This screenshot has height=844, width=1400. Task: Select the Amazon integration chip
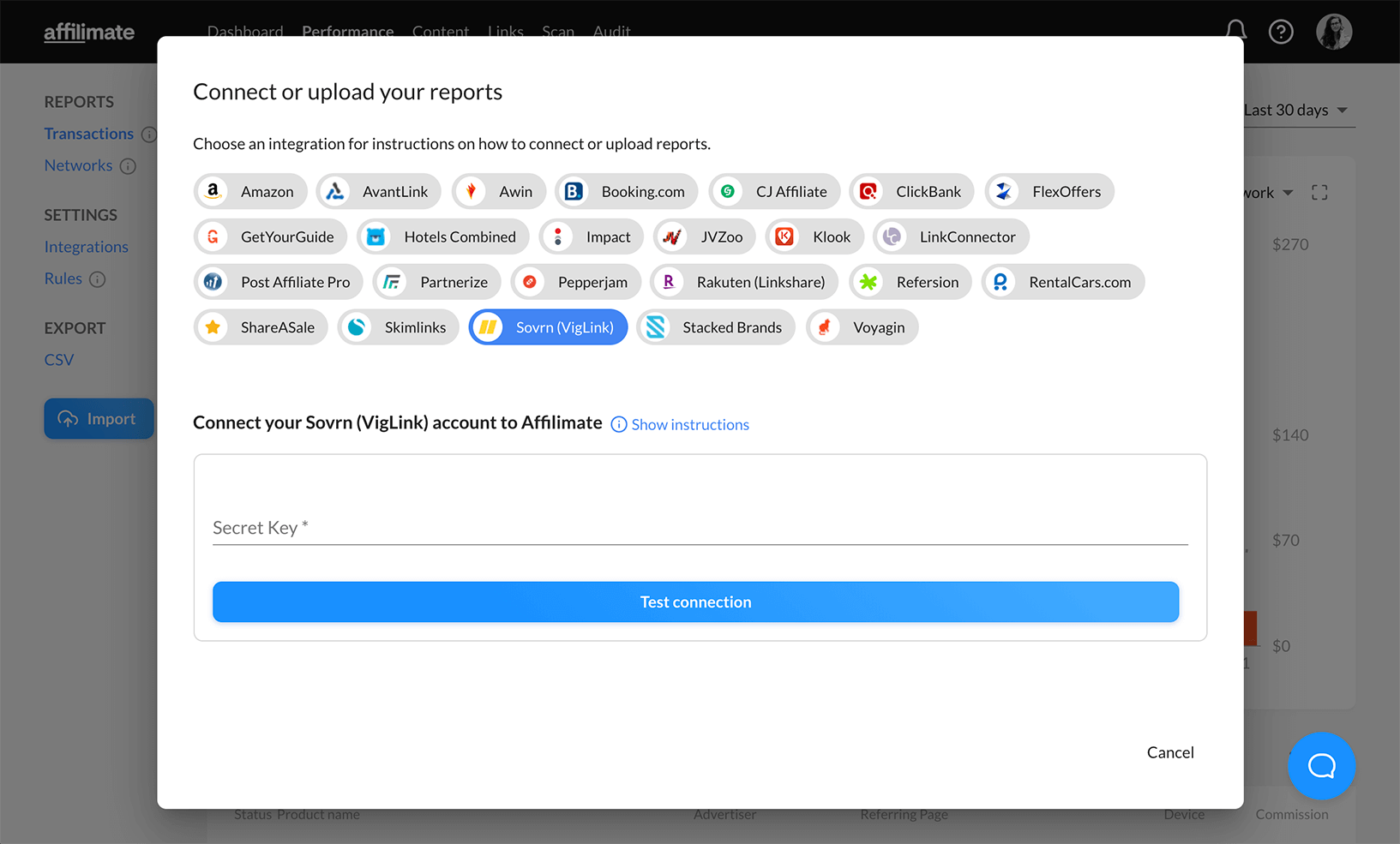click(x=250, y=191)
